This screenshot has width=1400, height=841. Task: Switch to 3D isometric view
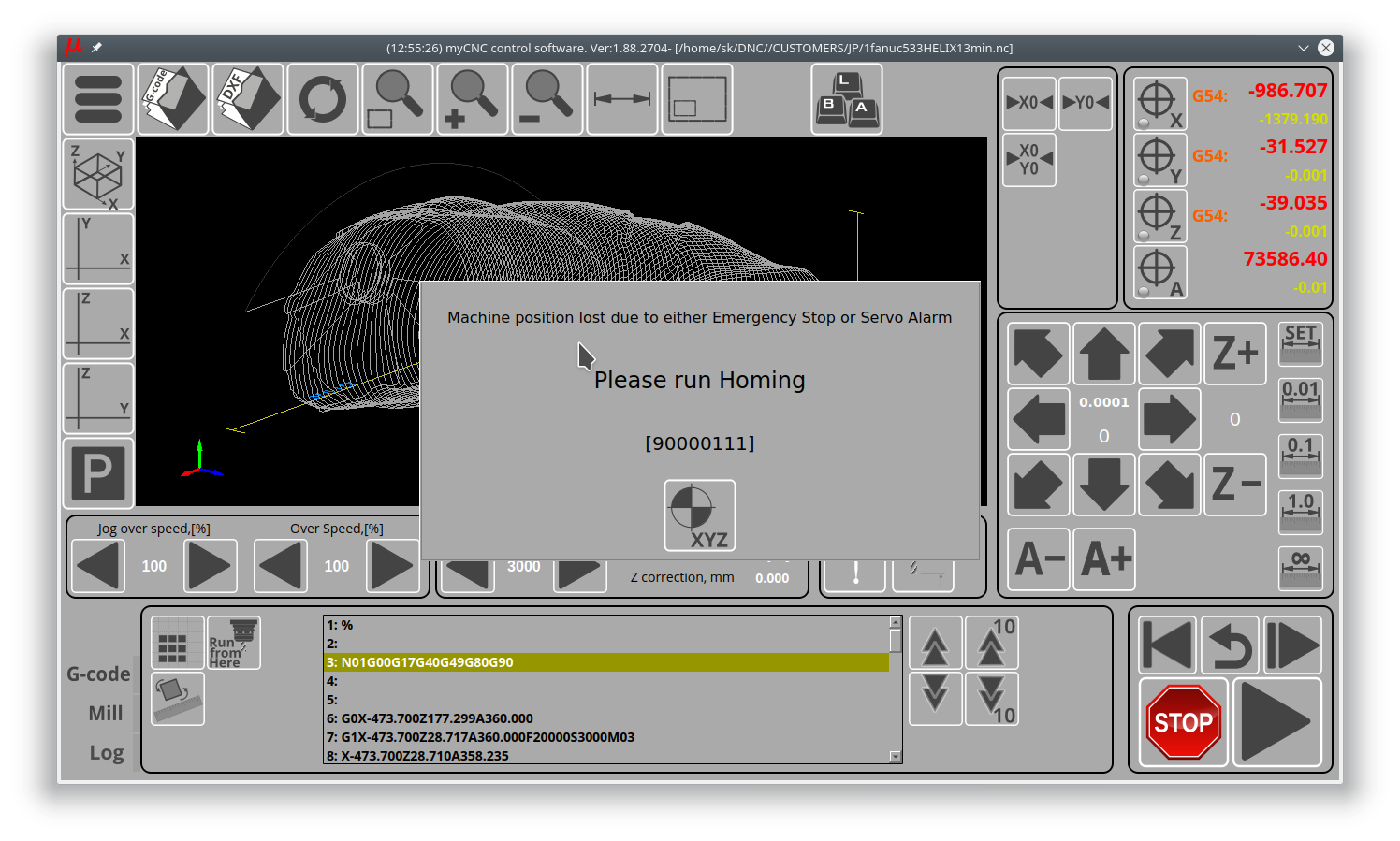(98, 174)
